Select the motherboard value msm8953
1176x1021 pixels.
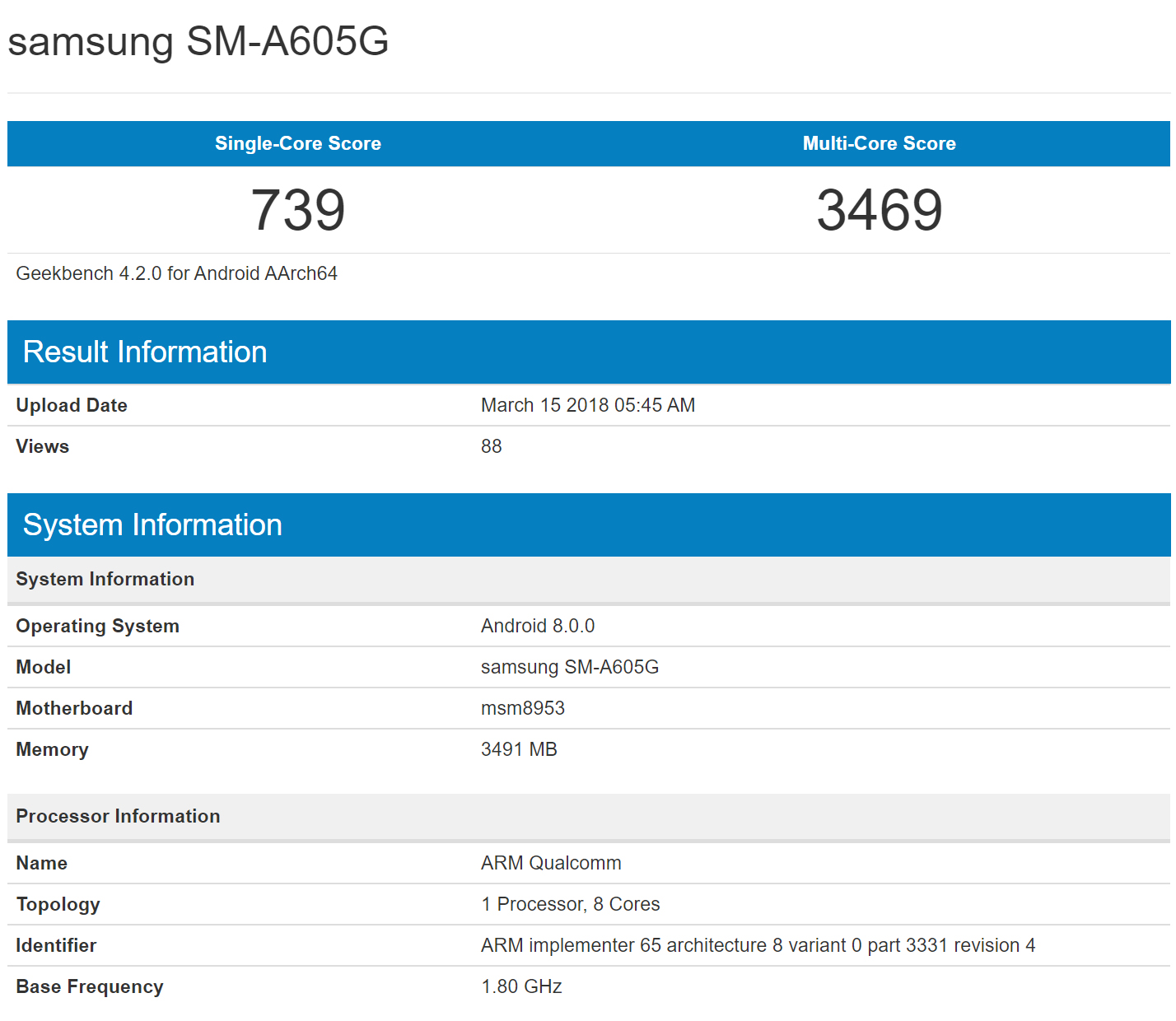(x=522, y=708)
